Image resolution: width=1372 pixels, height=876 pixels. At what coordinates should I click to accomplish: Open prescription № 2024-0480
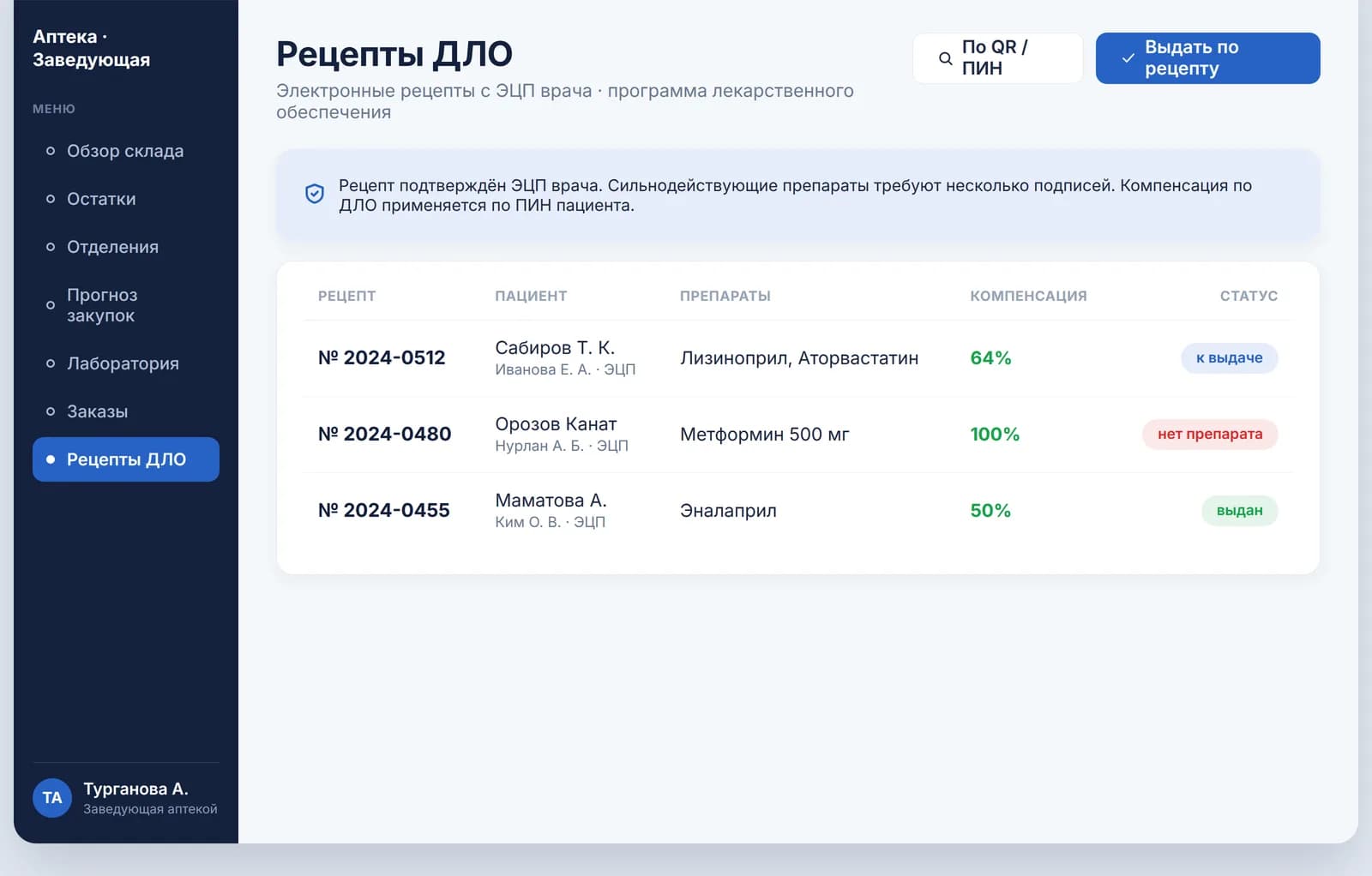click(x=384, y=435)
